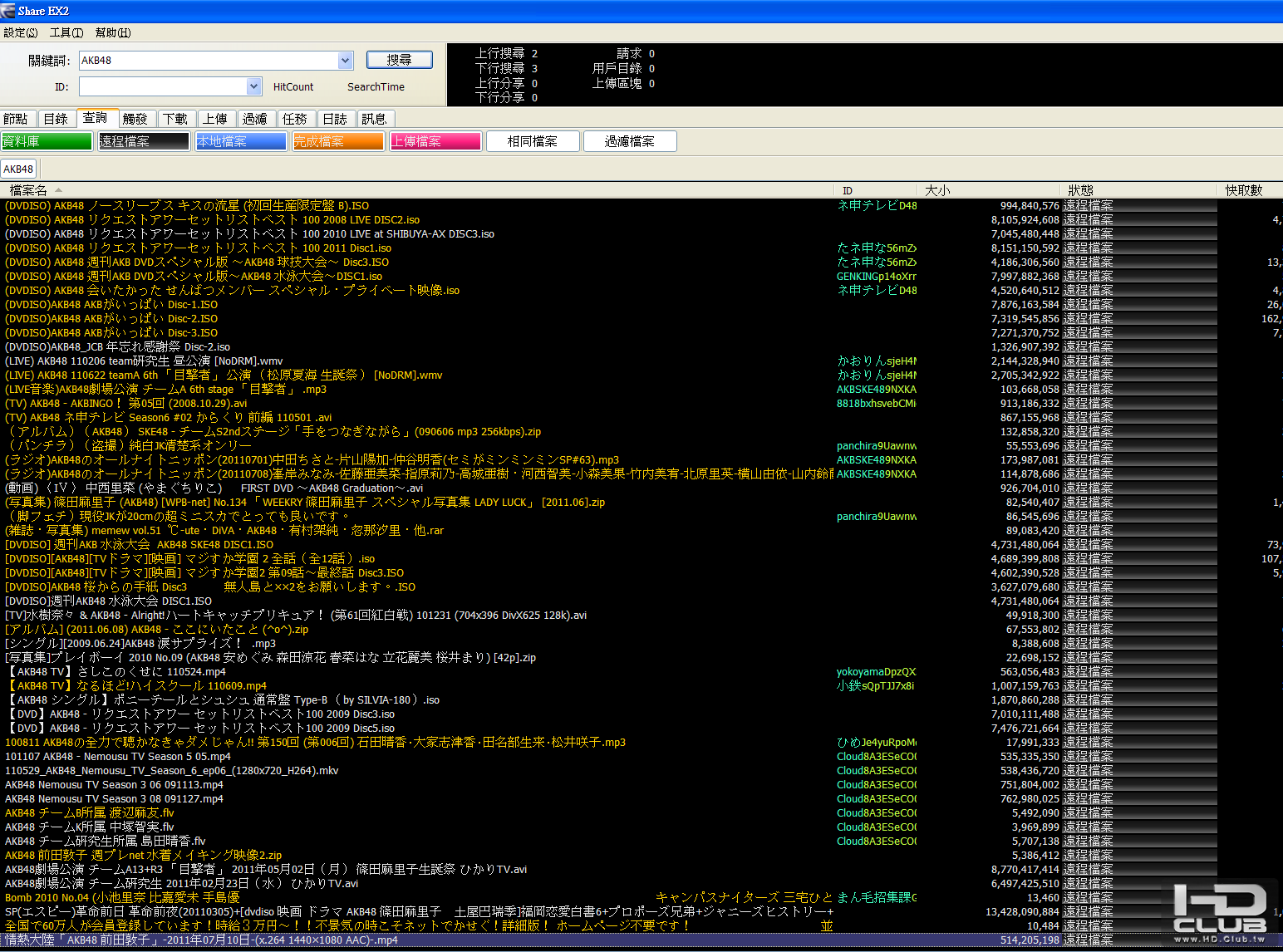Toggle the blue 本地檔案 filter
The width and height of the screenshot is (1283, 952).
(241, 141)
